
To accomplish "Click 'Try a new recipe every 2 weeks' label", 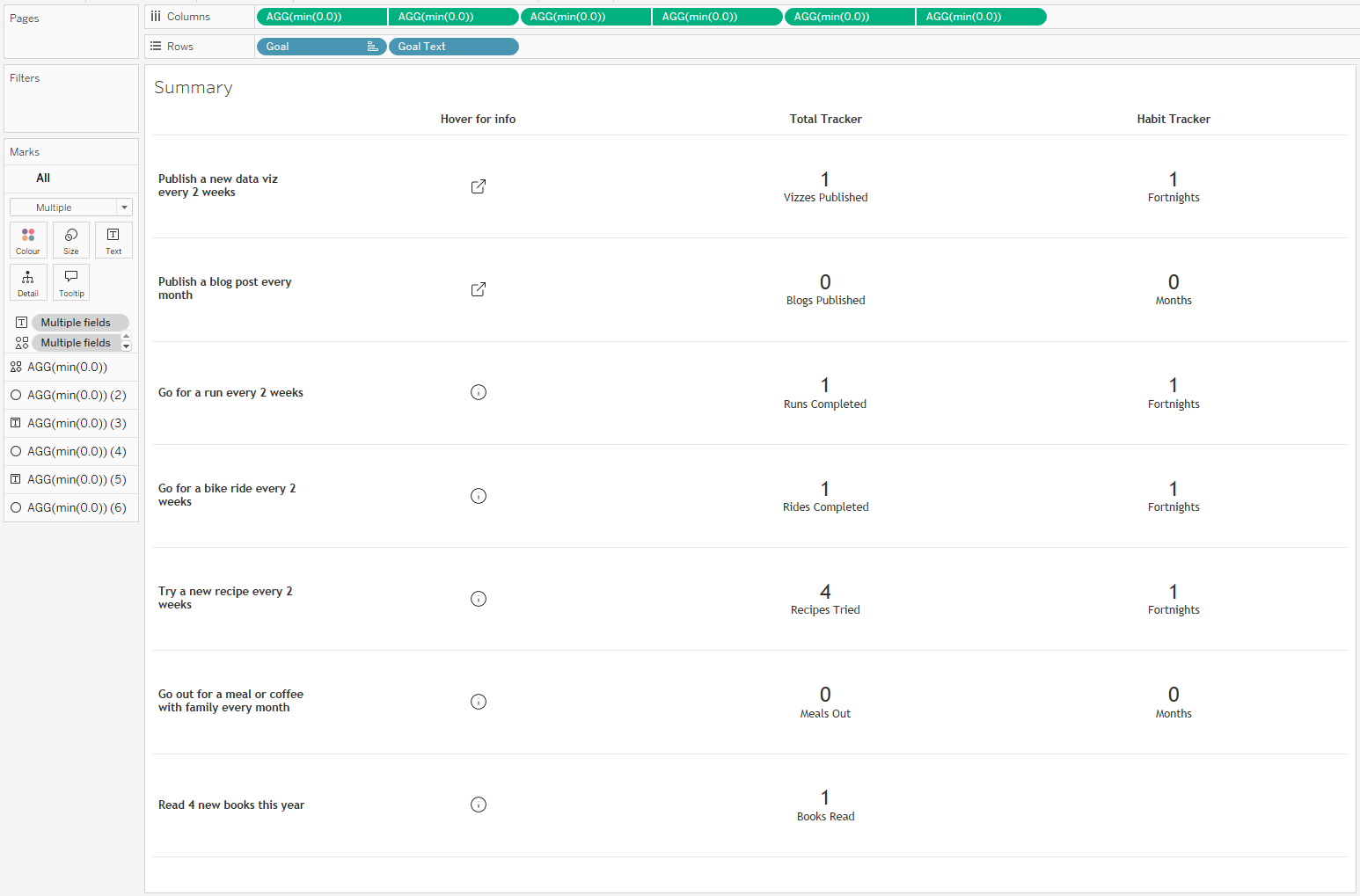I will click(225, 598).
